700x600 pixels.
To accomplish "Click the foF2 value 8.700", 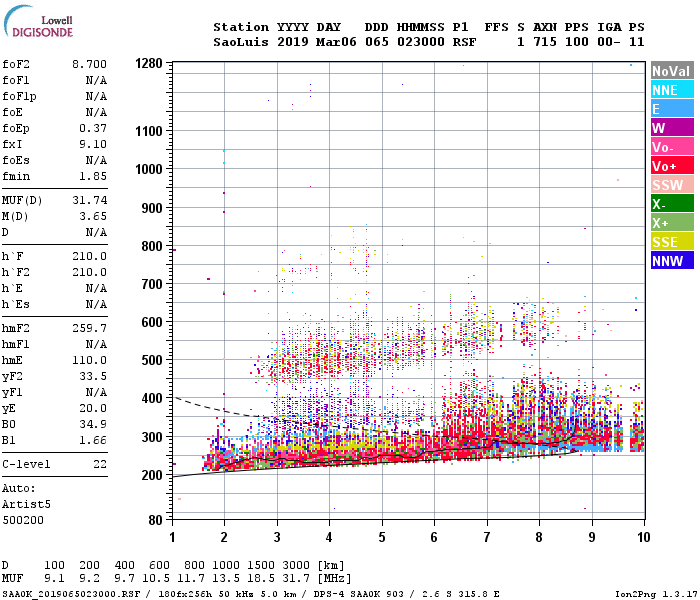I will tap(89, 64).
